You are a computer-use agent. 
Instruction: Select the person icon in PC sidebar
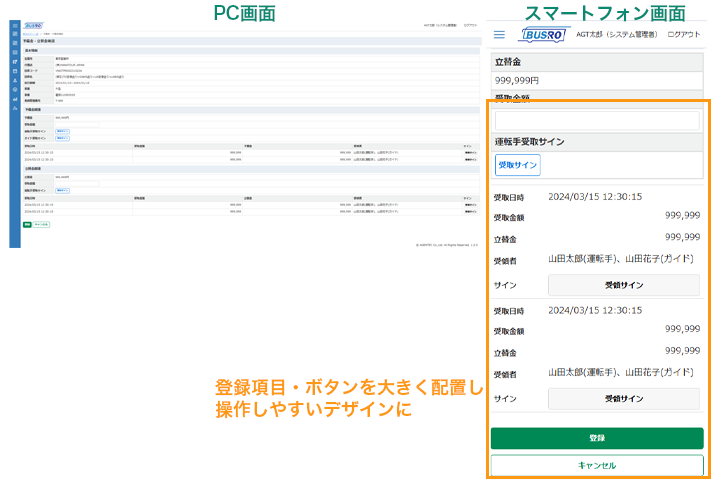click(x=15, y=80)
